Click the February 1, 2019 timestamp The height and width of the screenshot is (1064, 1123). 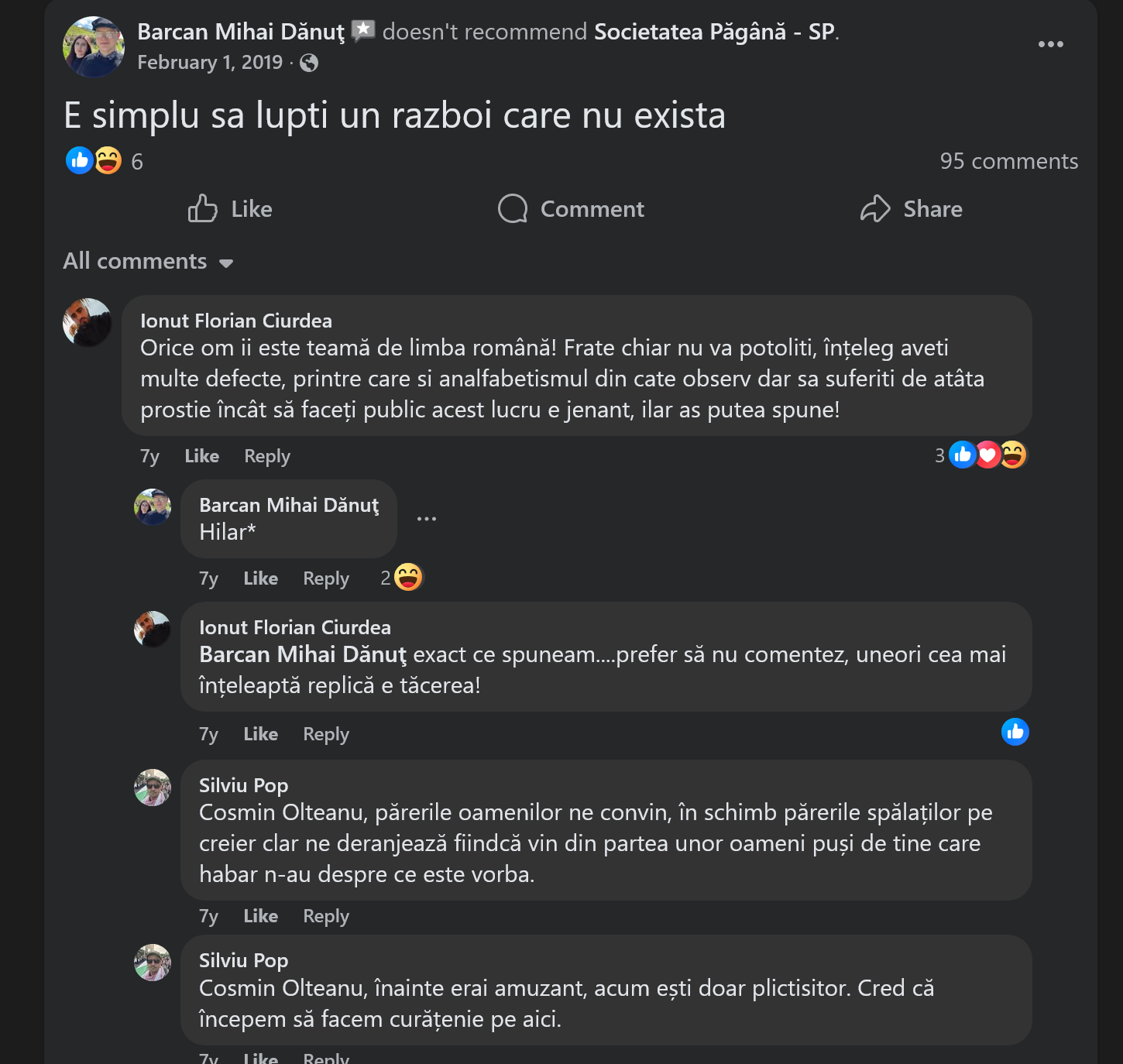(x=210, y=63)
